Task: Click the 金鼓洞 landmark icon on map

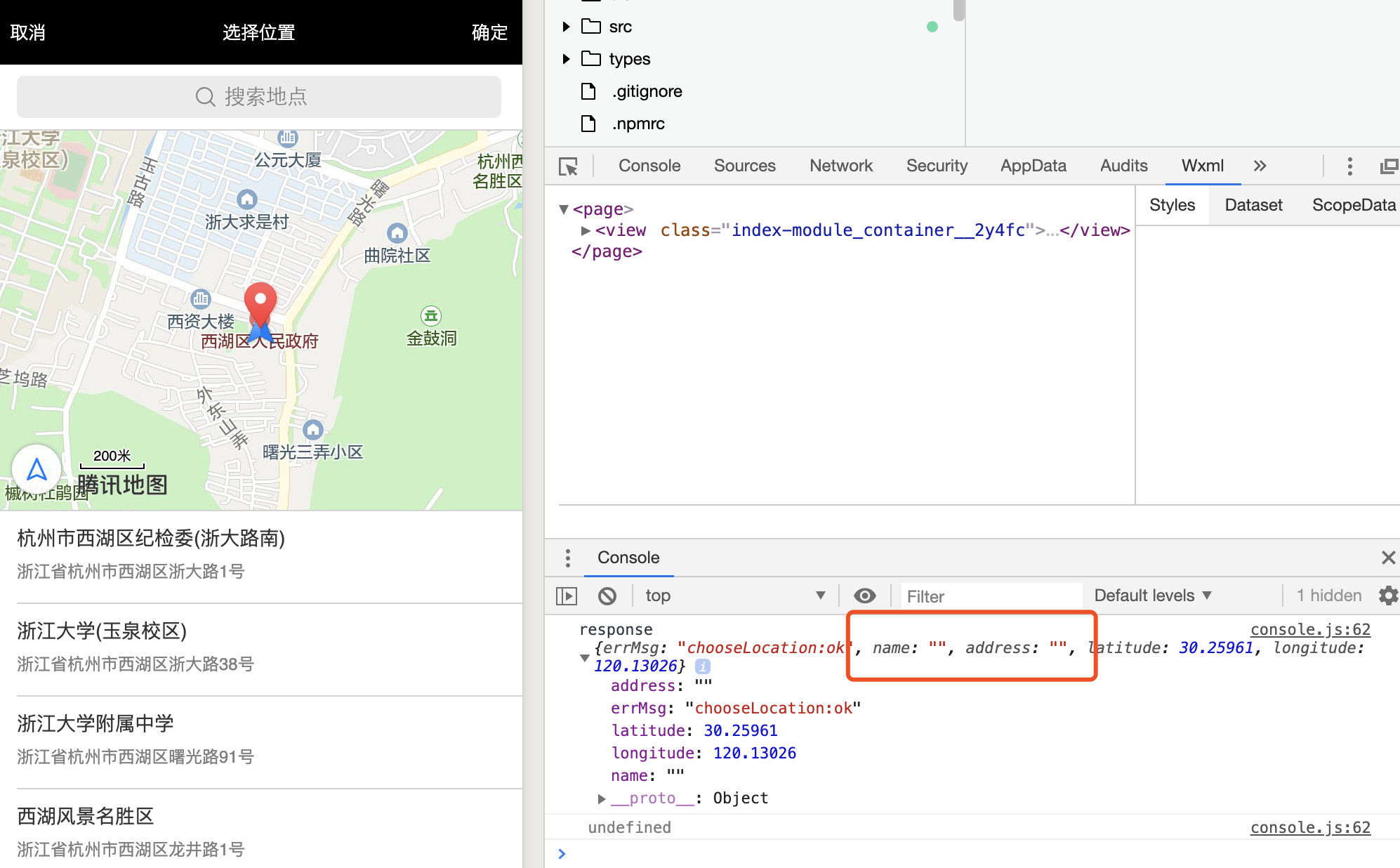Action: [x=430, y=316]
